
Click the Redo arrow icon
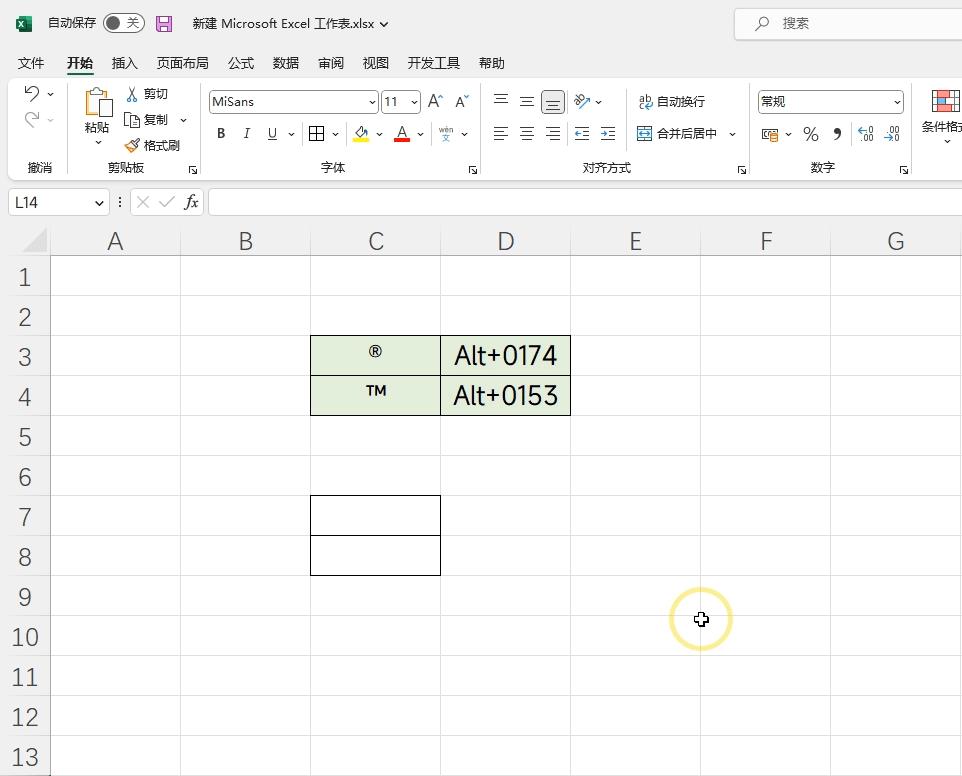(31, 119)
